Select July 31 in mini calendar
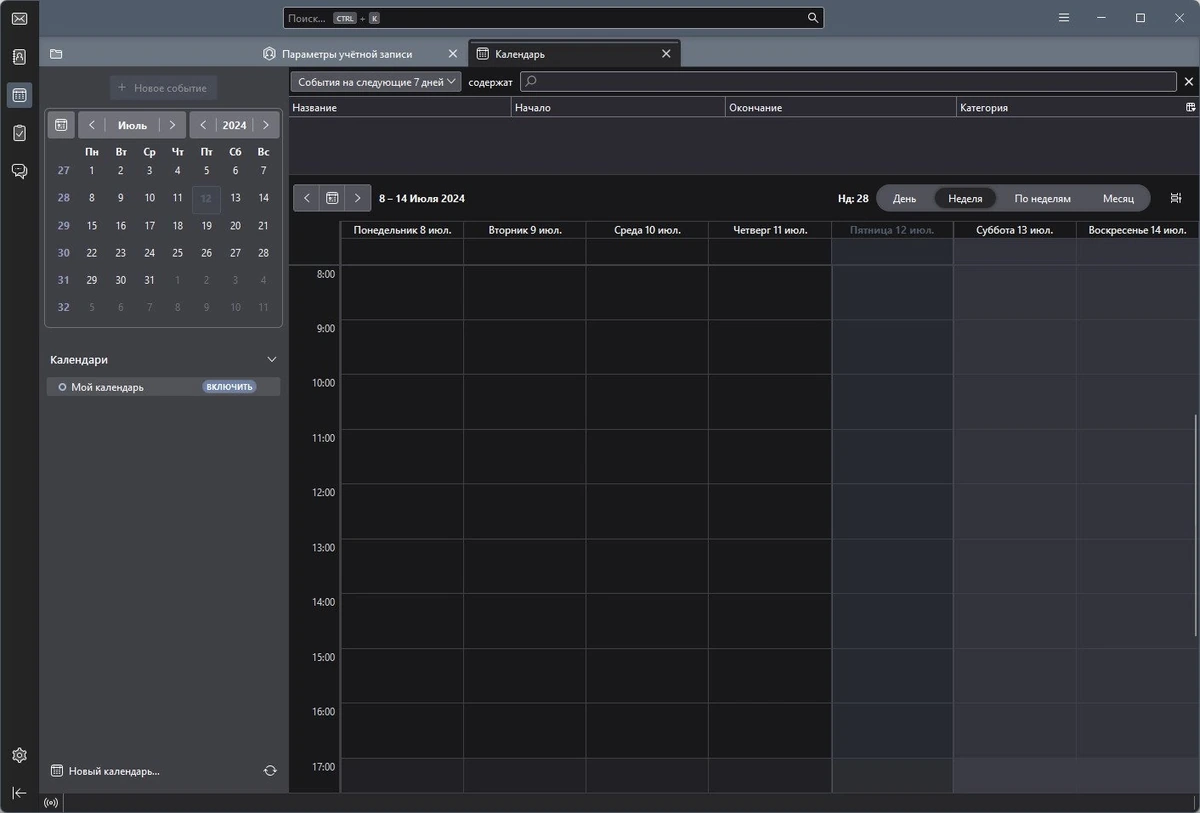This screenshot has width=1200, height=813. pos(149,280)
